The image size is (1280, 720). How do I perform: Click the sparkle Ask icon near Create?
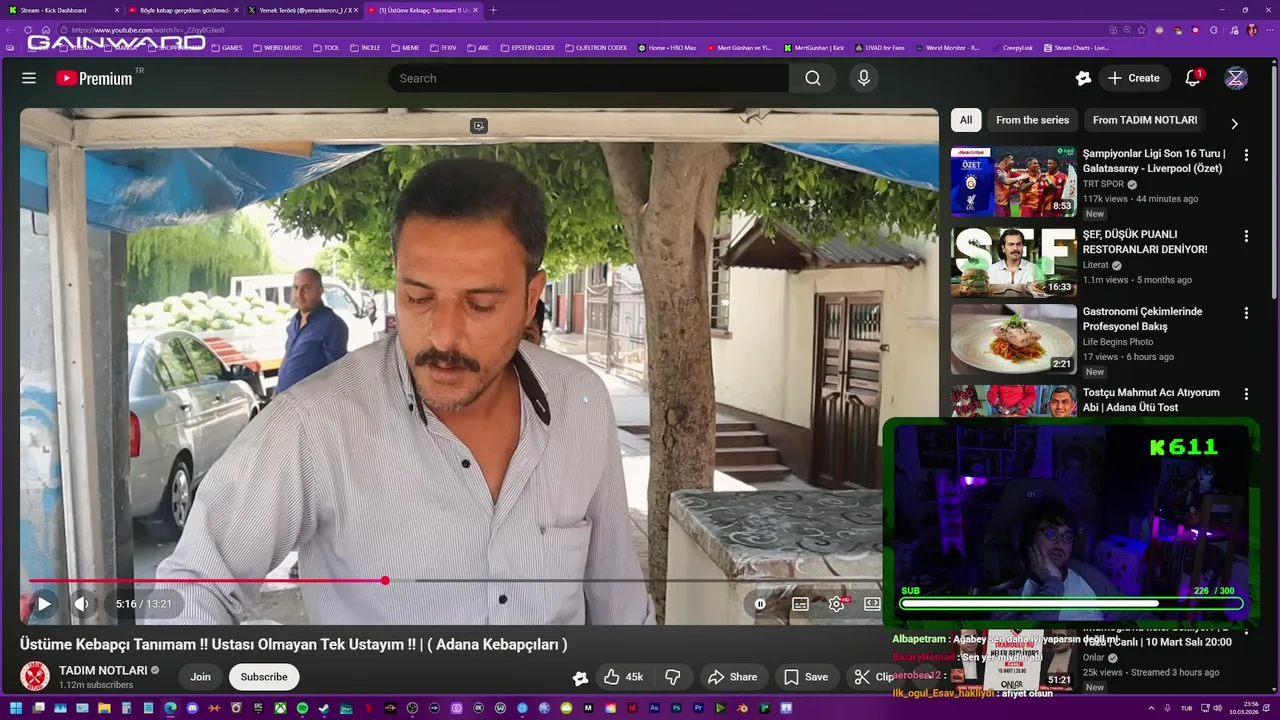pos(1083,78)
